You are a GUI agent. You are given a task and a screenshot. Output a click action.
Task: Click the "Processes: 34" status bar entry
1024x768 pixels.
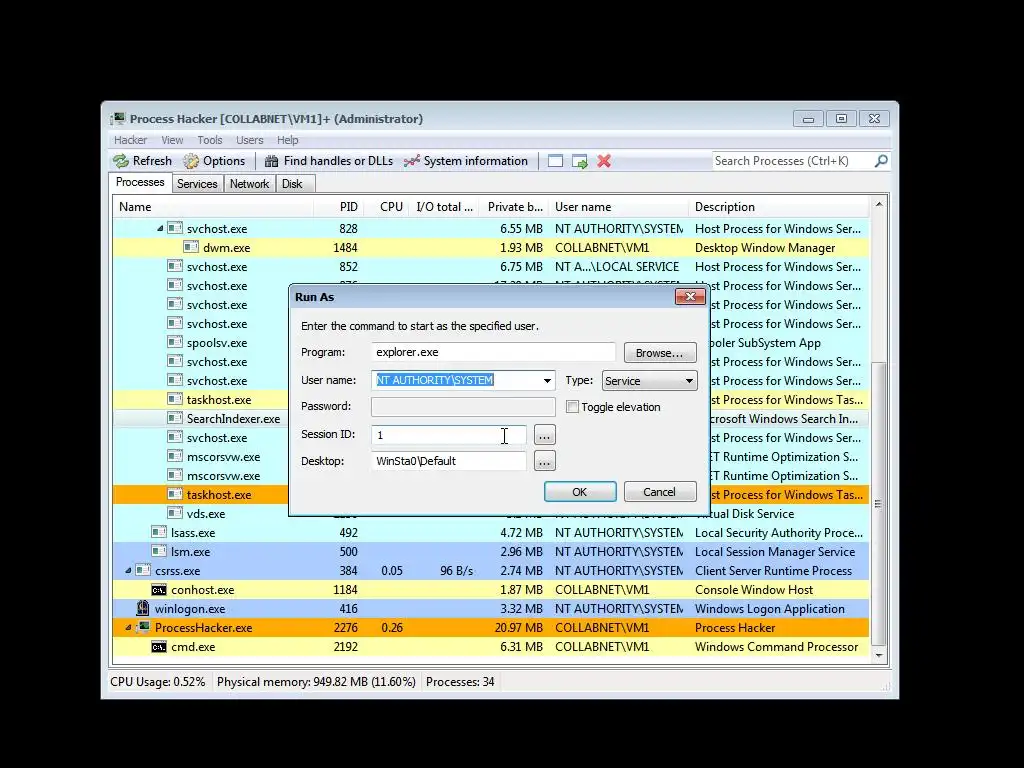[460, 682]
